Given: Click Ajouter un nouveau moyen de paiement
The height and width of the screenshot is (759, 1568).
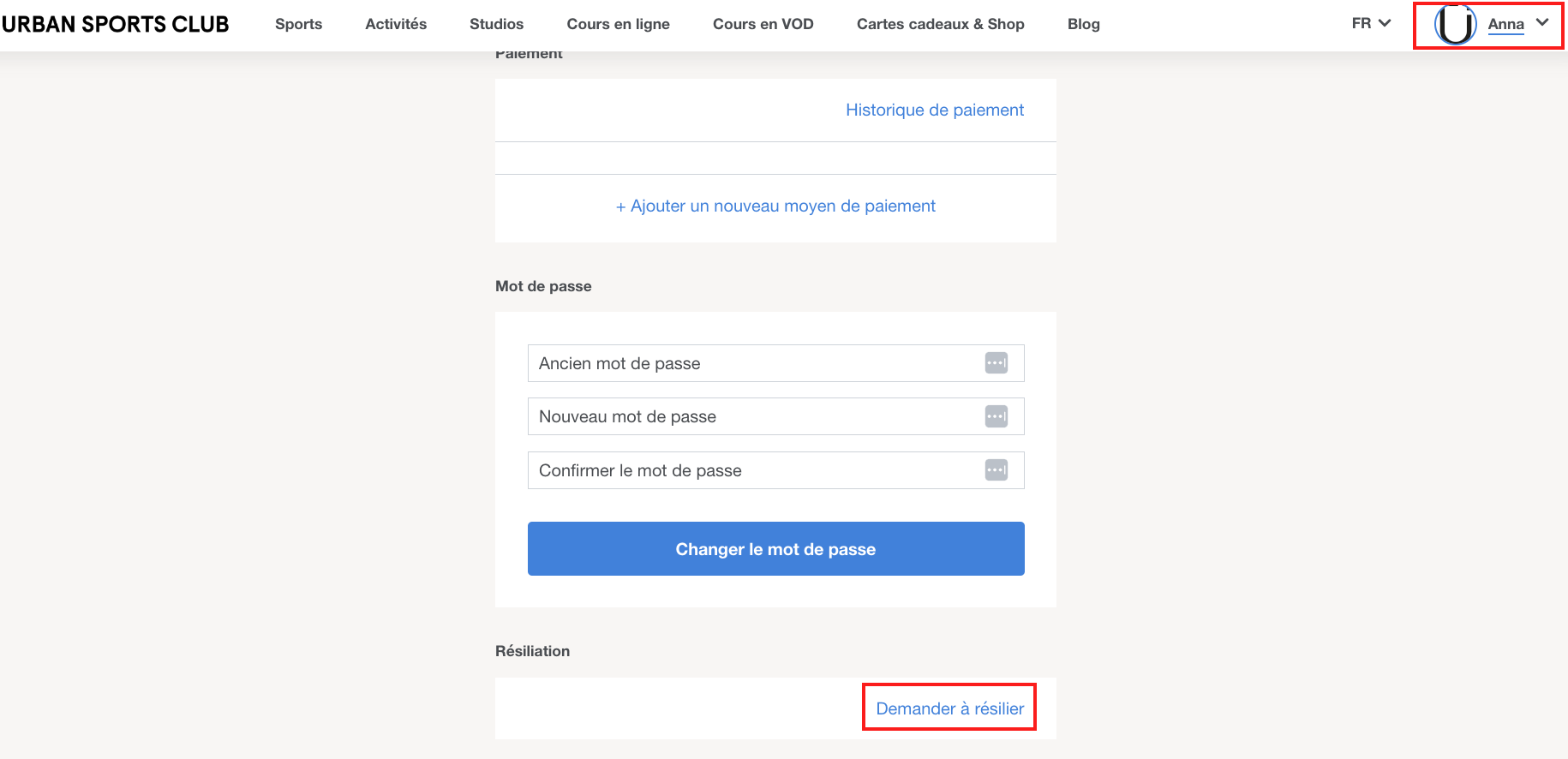Looking at the screenshot, I should [x=775, y=206].
